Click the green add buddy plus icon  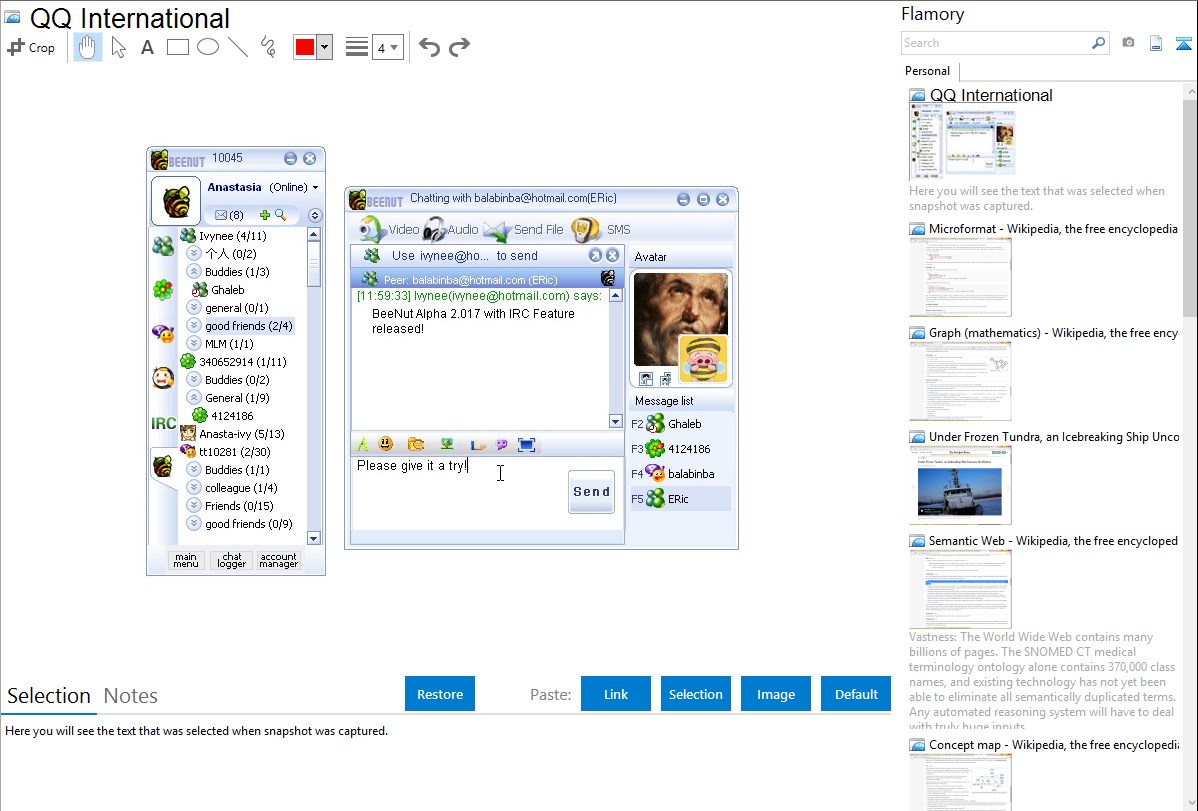[x=264, y=215]
